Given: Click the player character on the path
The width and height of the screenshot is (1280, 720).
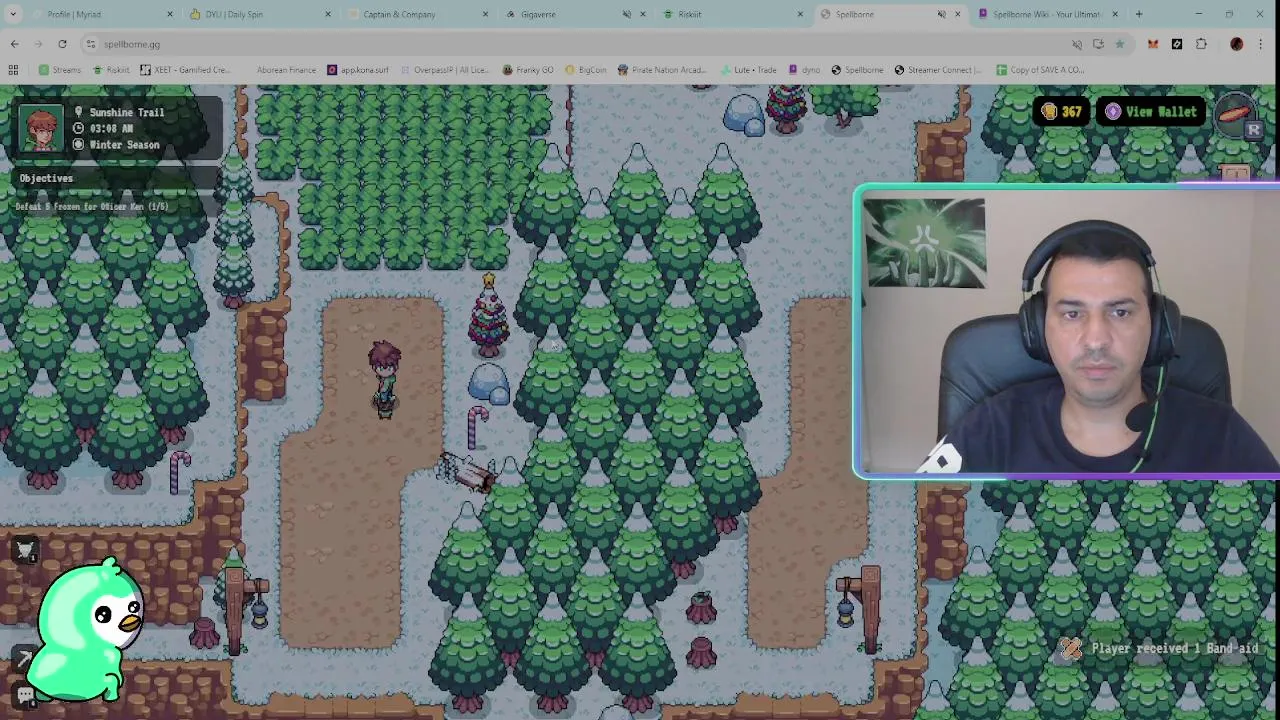Looking at the screenshot, I should pyautogui.click(x=385, y=380).
